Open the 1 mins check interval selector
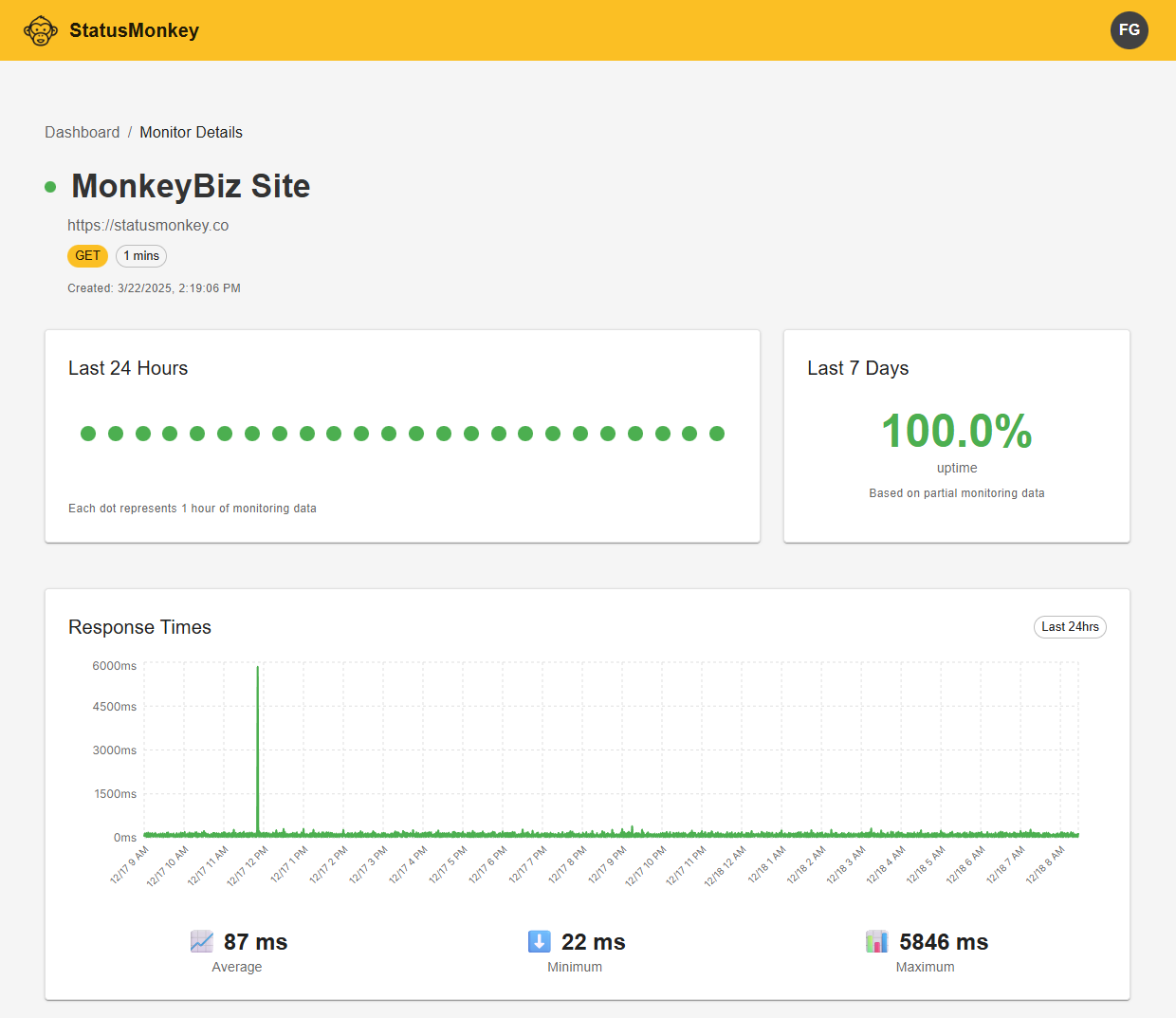 (140, 255)
